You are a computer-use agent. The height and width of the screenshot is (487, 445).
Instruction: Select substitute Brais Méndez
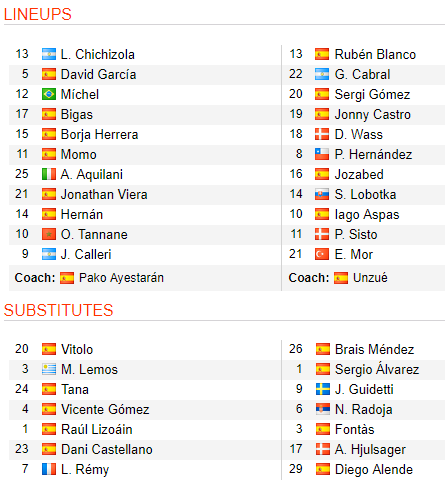375,349
